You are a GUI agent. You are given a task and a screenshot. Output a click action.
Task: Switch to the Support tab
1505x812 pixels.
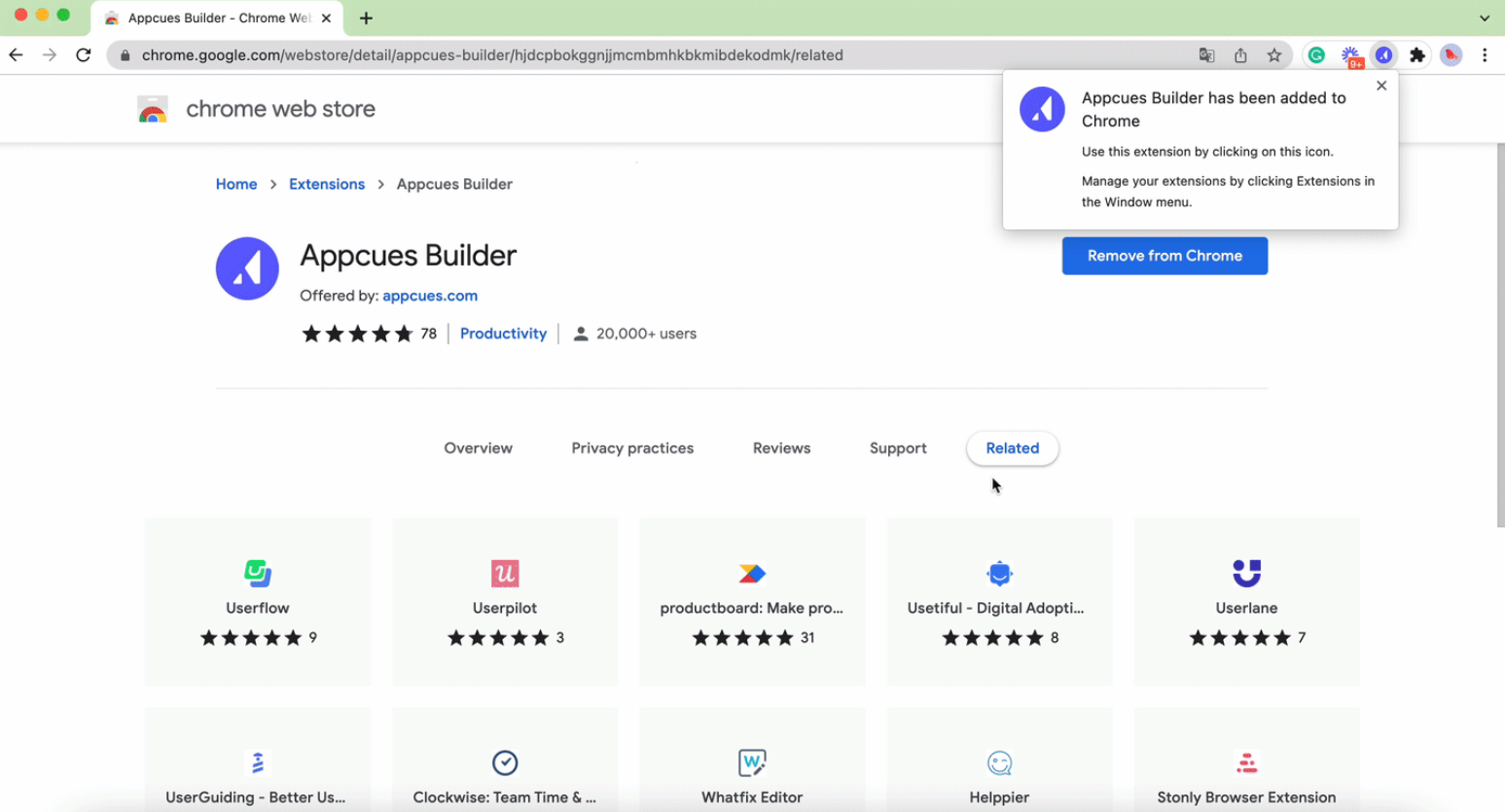(898, 448)
